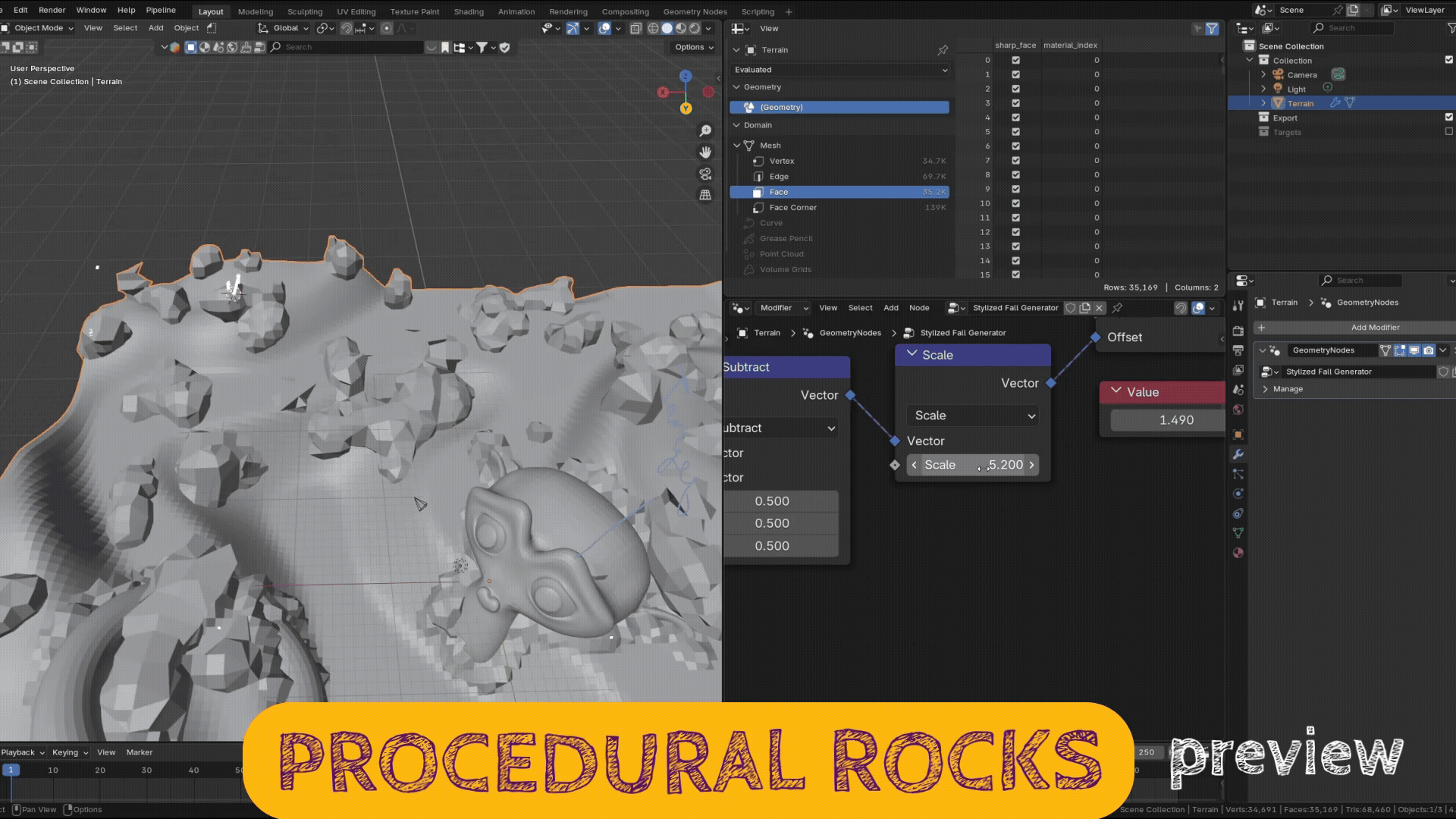Open the Physics properties tab icon
1456x819 pixels.
[1238, 494]
